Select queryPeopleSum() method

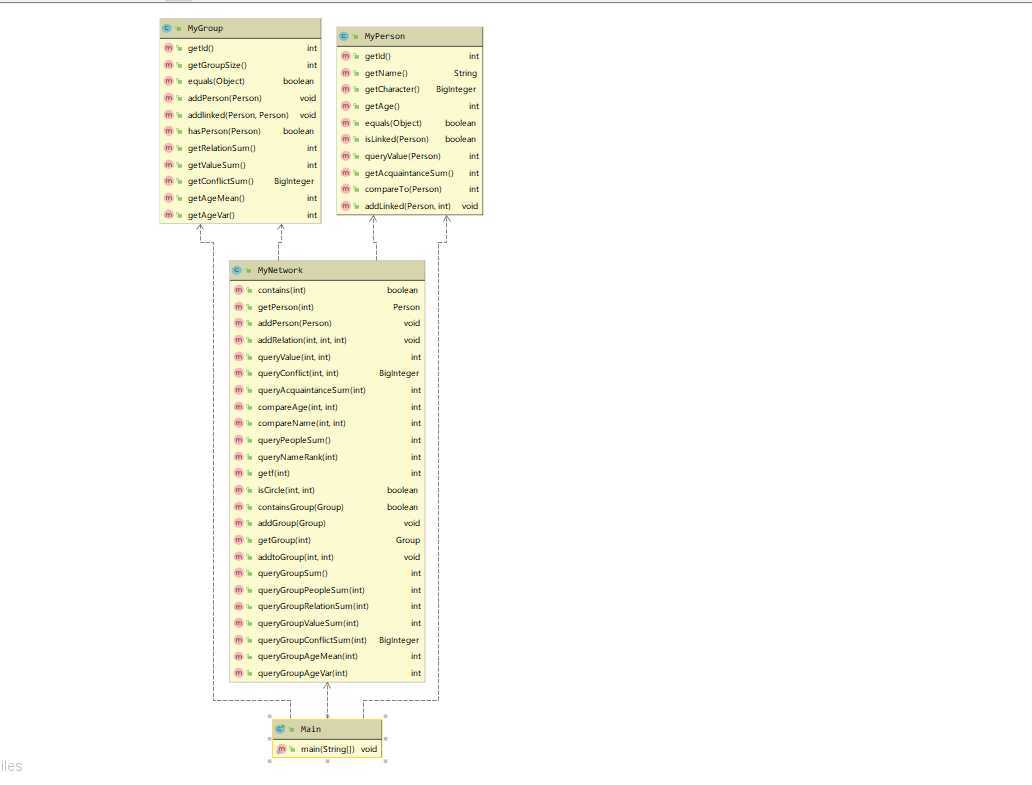coord(327,440)
